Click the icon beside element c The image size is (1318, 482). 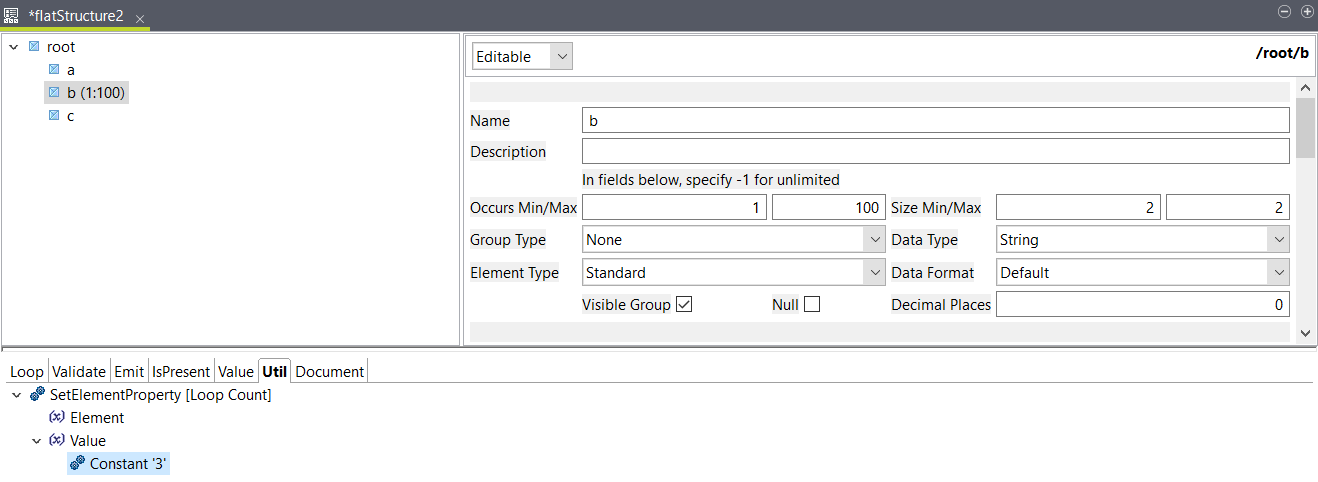pyautogui.click(x=54, y=116)
